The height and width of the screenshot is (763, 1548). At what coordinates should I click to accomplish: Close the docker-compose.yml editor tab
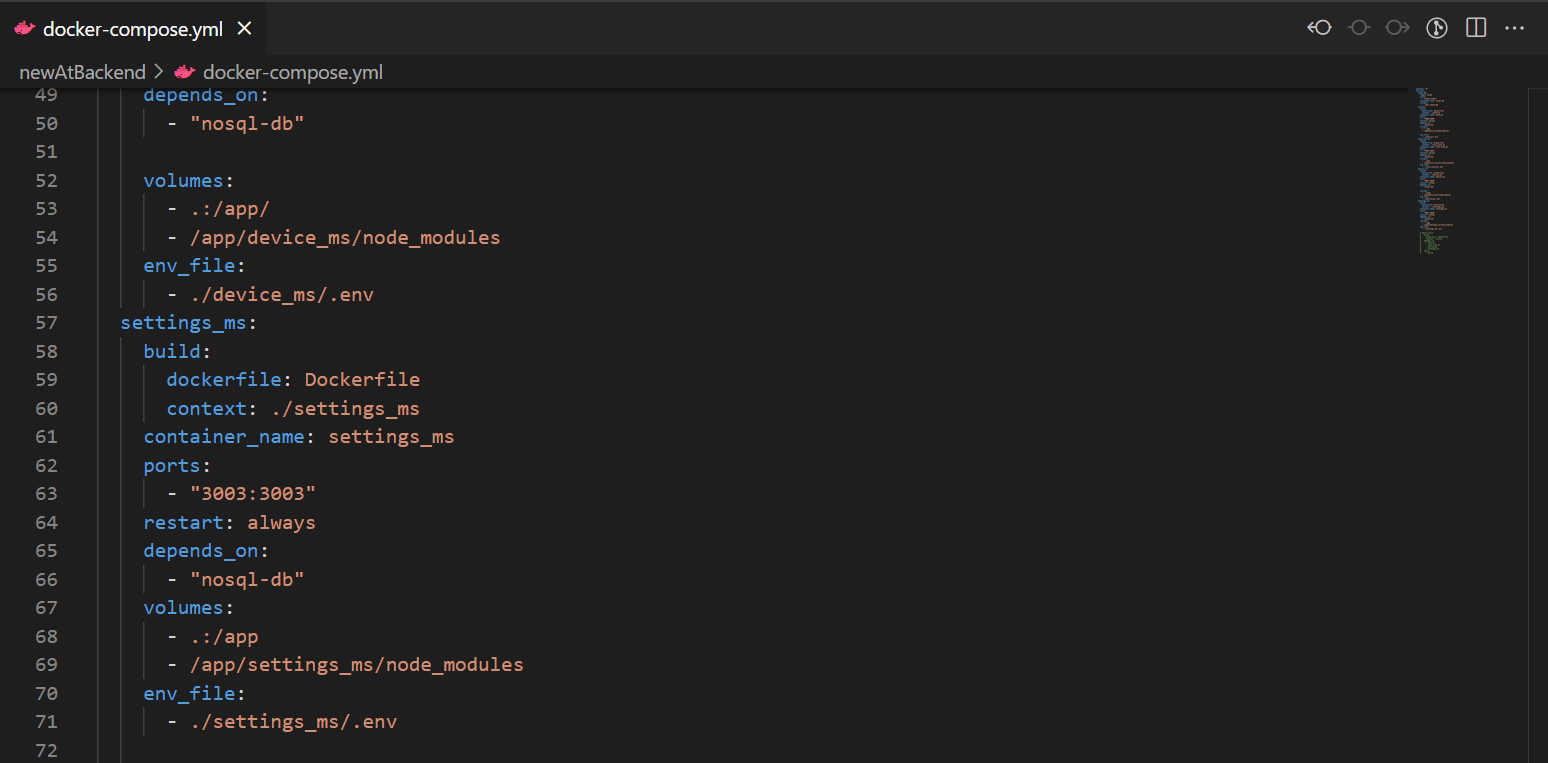pyautogui.click(x=244, y=29)
